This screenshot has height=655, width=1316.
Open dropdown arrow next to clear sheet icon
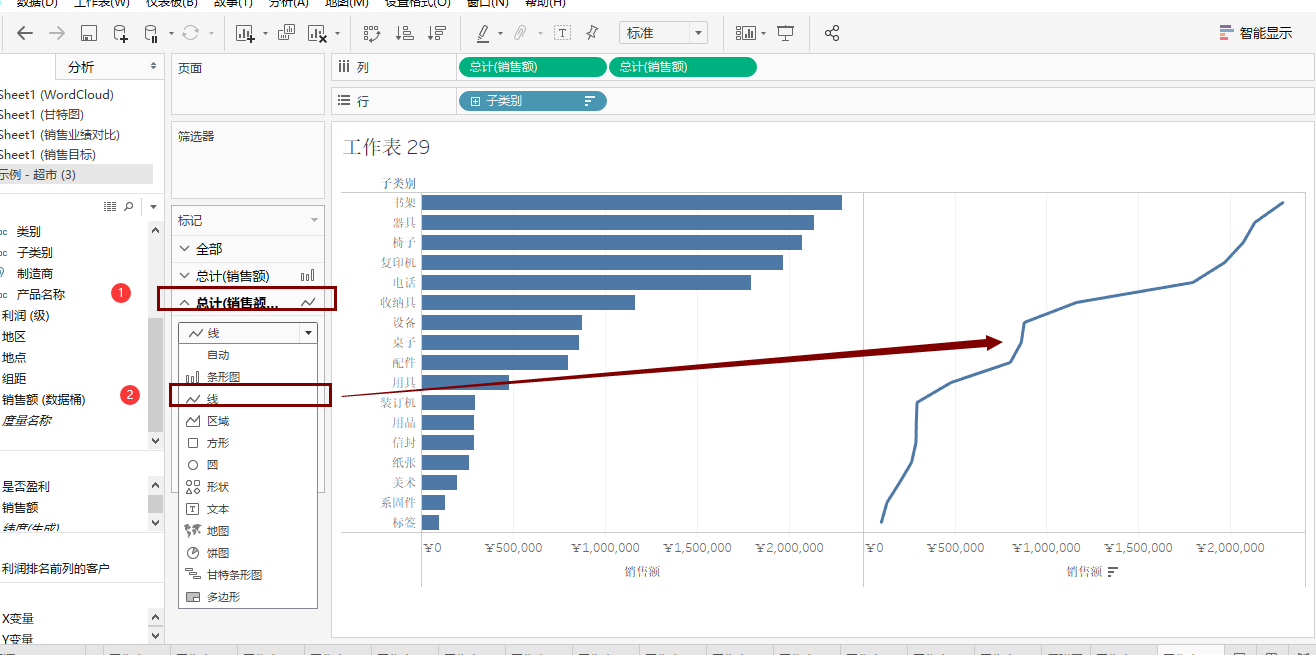click(337, 34)
